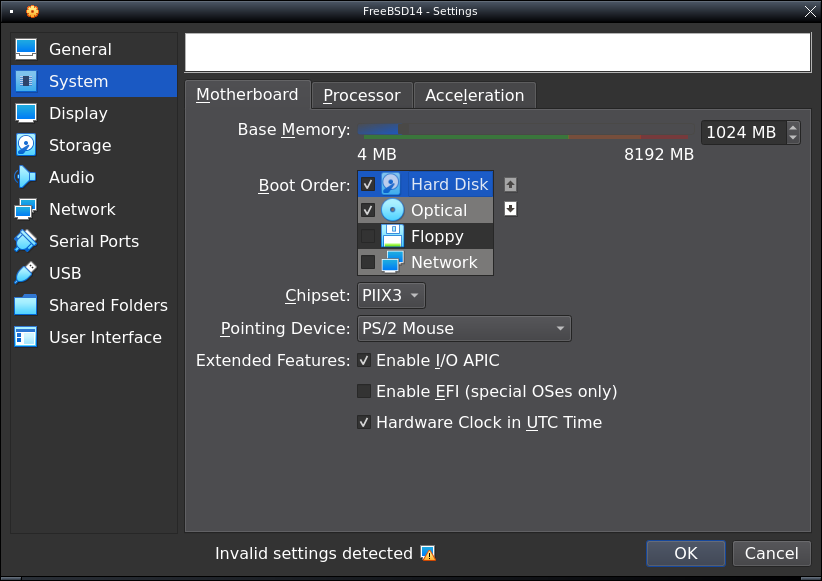Switch to the Acceleration tab
This screenshot has height=581, width=822.
474,95
